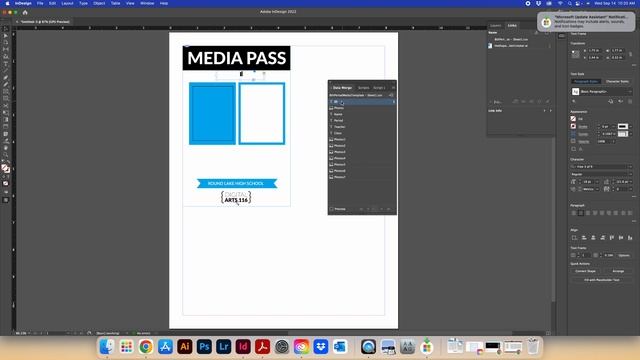
Task: Select the ID field in Data Merge
Action: pos(362,102)
